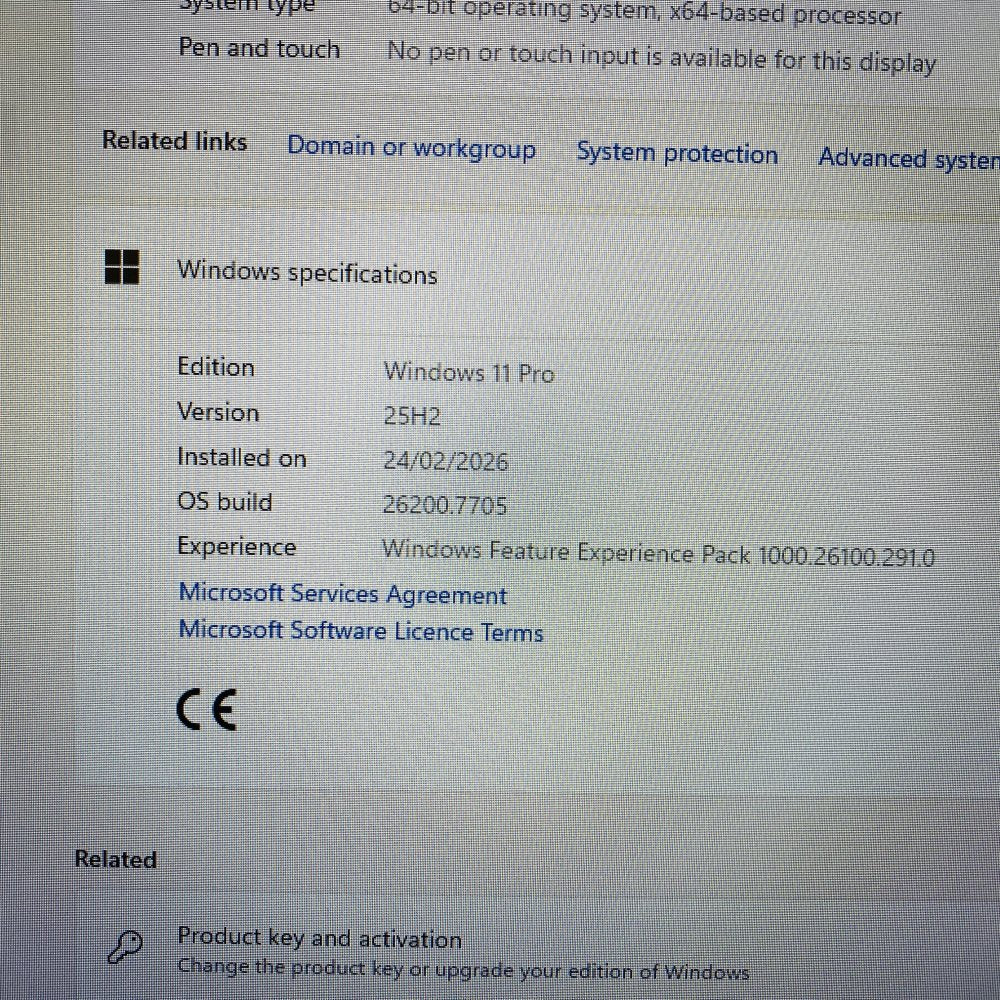Click the CE conformity mark

206,709
